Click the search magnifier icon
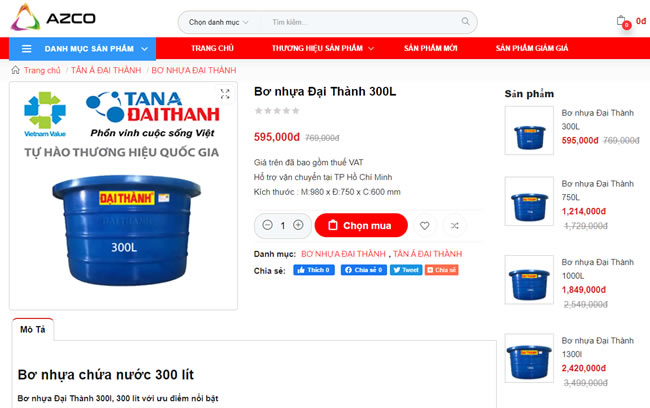 pos(465,21)
